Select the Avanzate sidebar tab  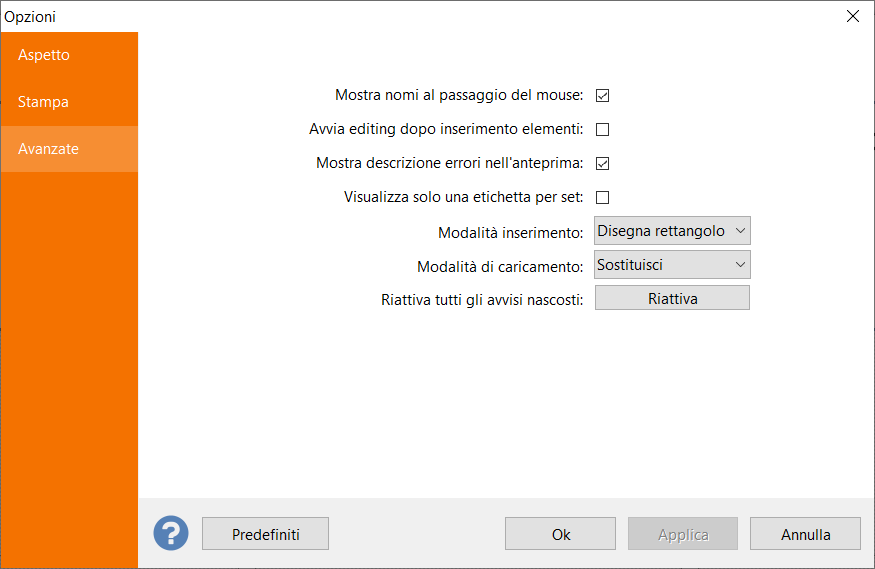pos(48,149)
